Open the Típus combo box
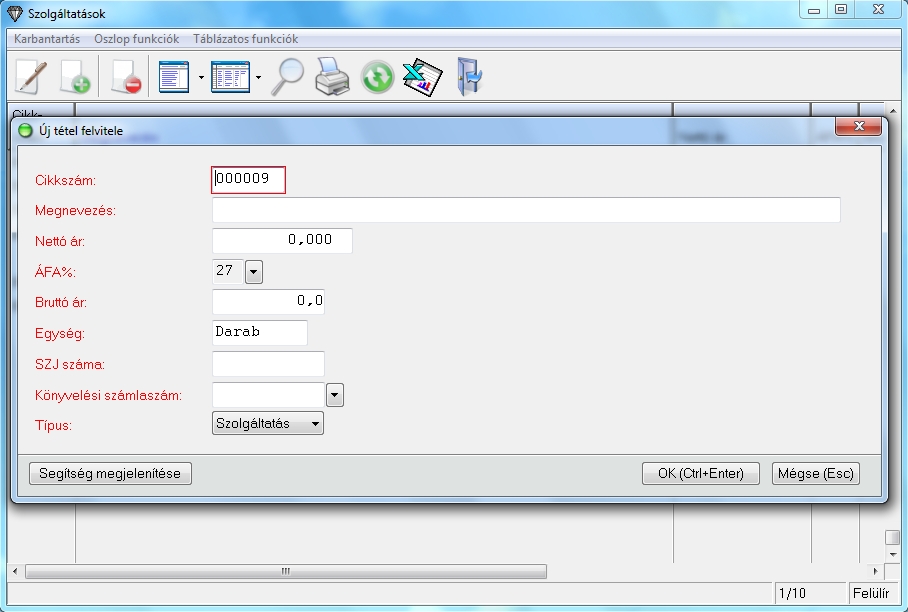Viewport: 908px width, 612px height. click(269, 424)
